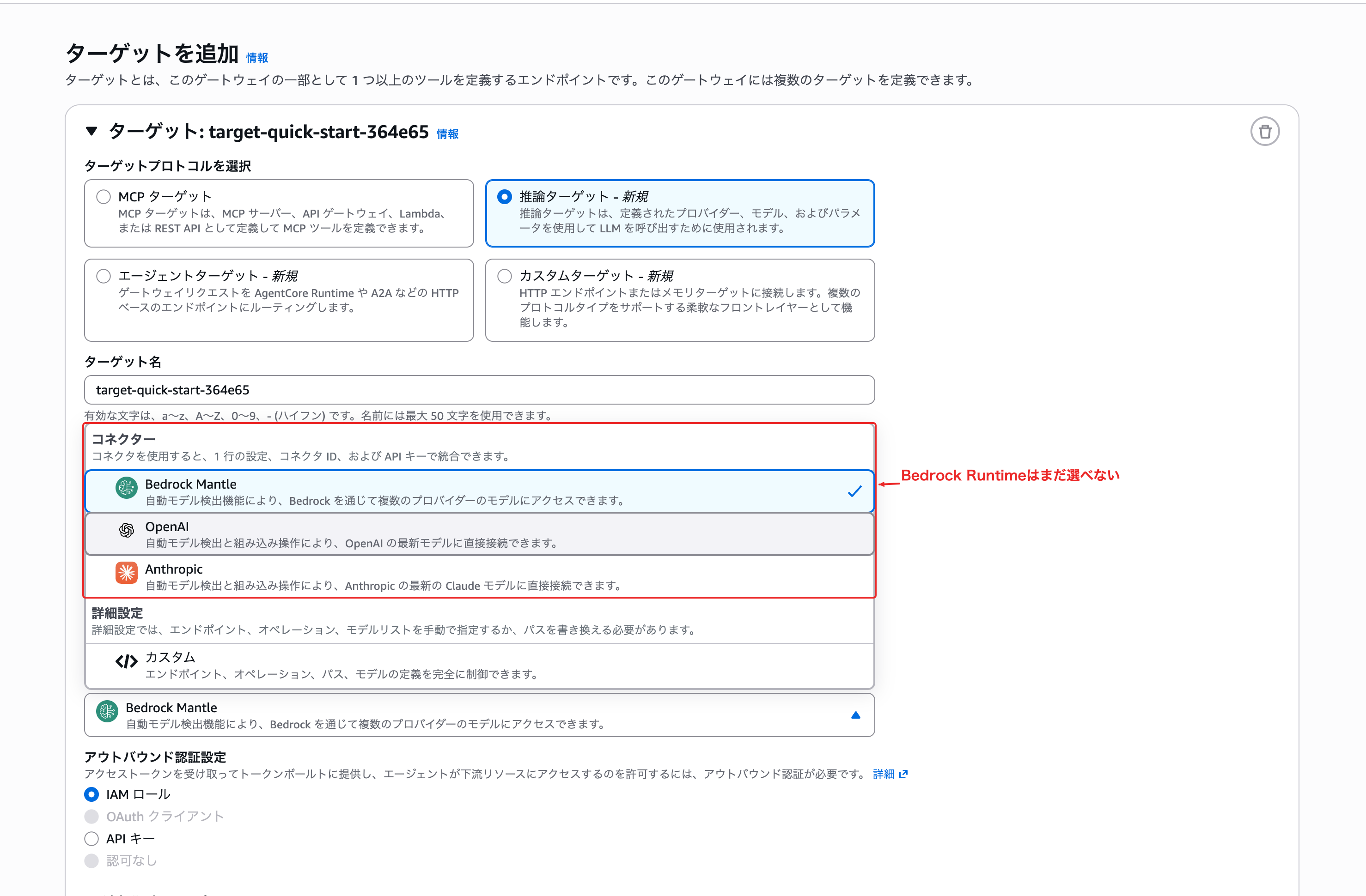Click the 詳細設定 group heading text
1366x896 pixels.
coord(117,613)
